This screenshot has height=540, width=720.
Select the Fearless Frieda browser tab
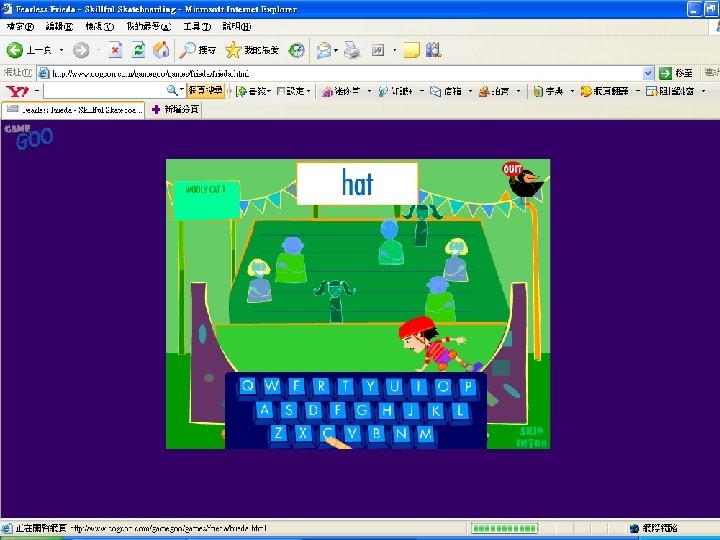[73, 110]
